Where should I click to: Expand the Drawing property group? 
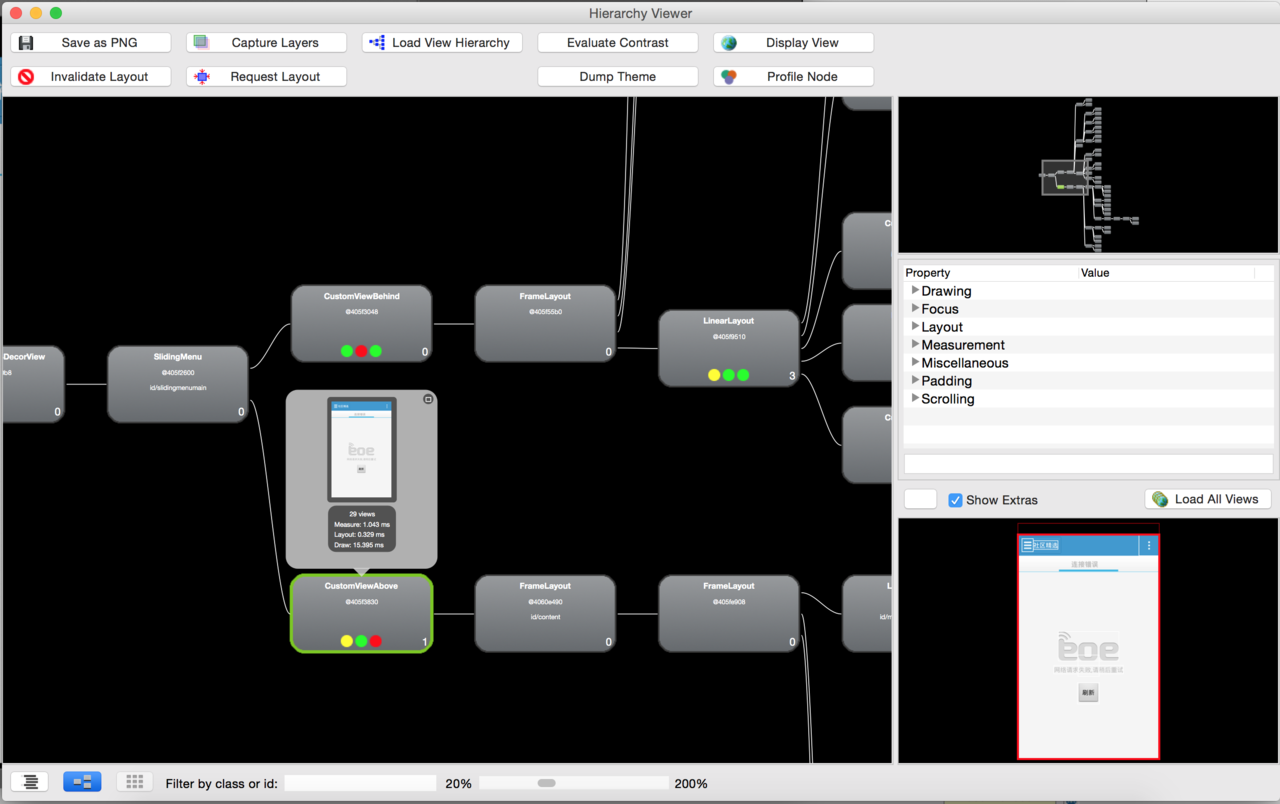click(x=915, y=291)
